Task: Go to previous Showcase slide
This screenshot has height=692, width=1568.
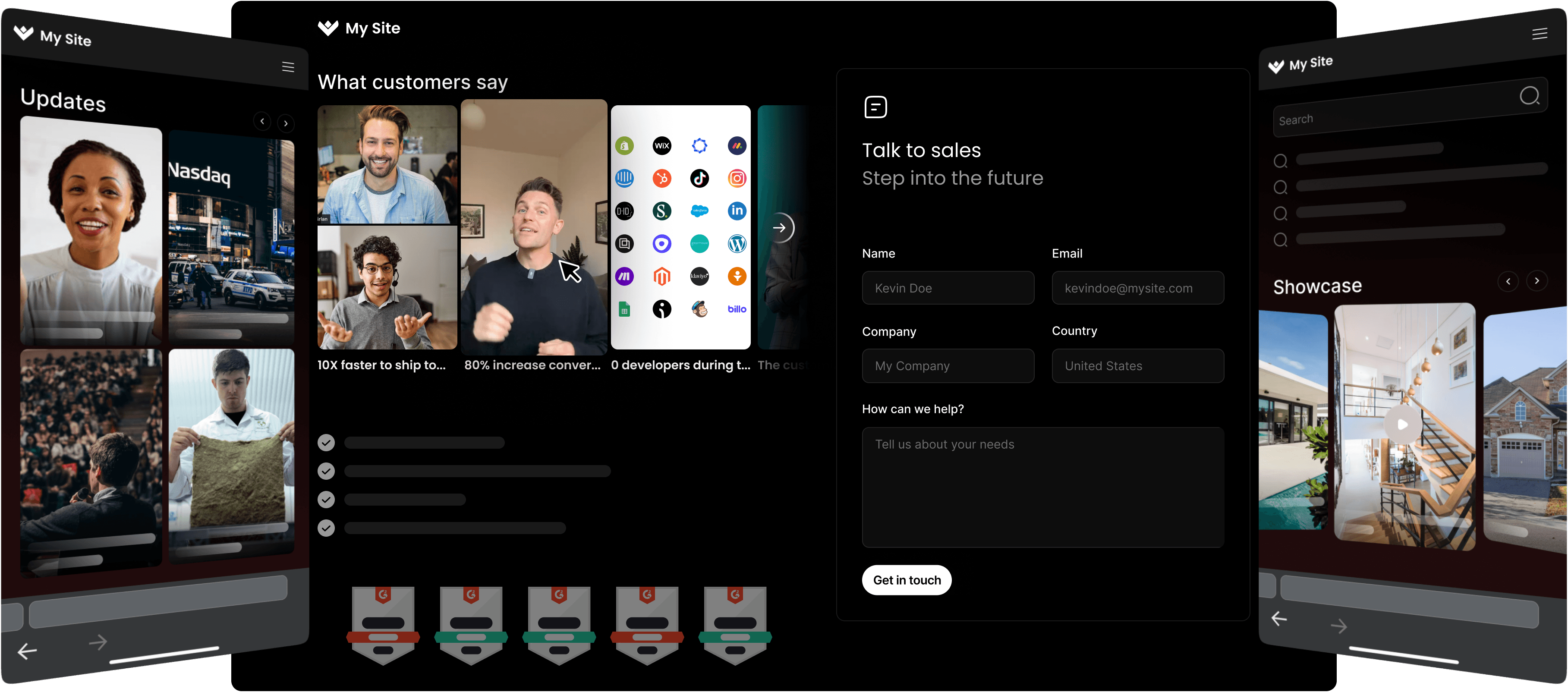Action: pyautogui.click(x=1508, y=281)
